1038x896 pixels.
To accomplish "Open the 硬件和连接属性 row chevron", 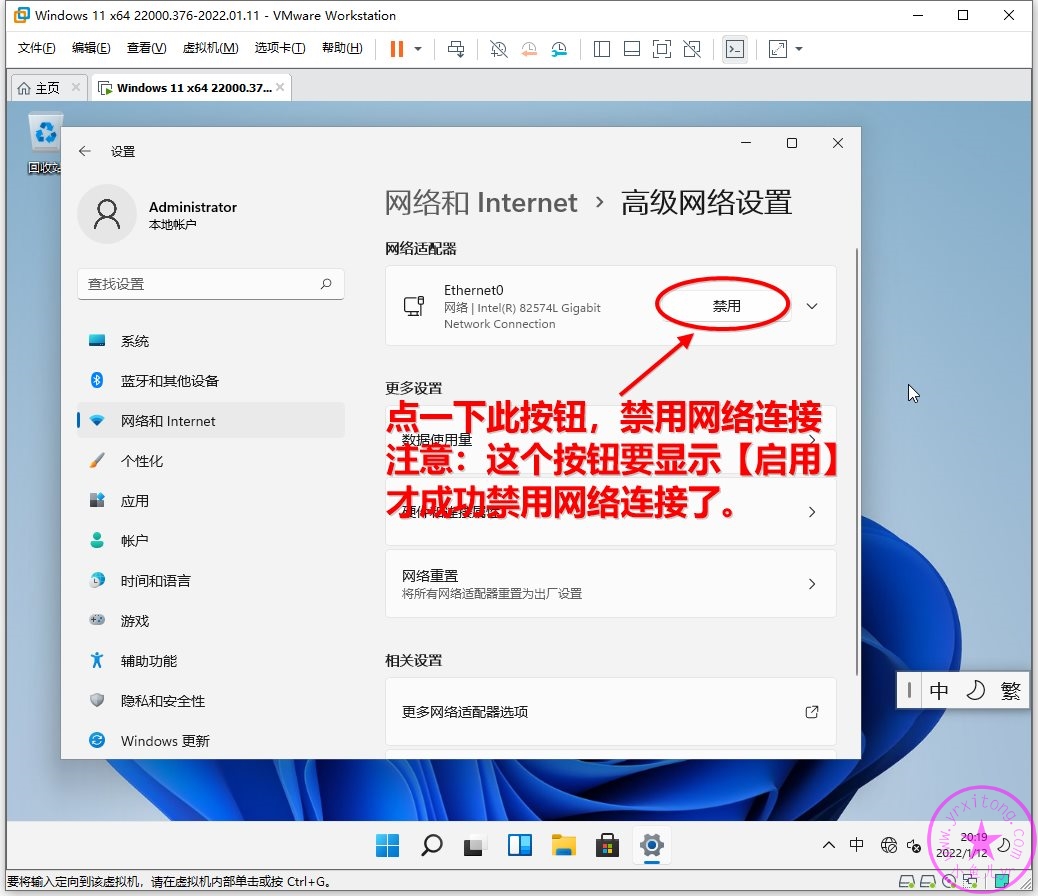I will coord(812,512).
